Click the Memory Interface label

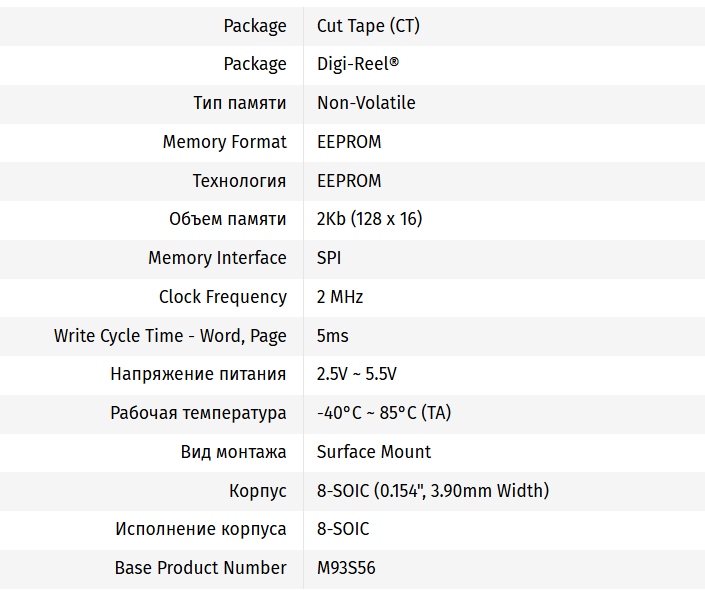(217, 258)
